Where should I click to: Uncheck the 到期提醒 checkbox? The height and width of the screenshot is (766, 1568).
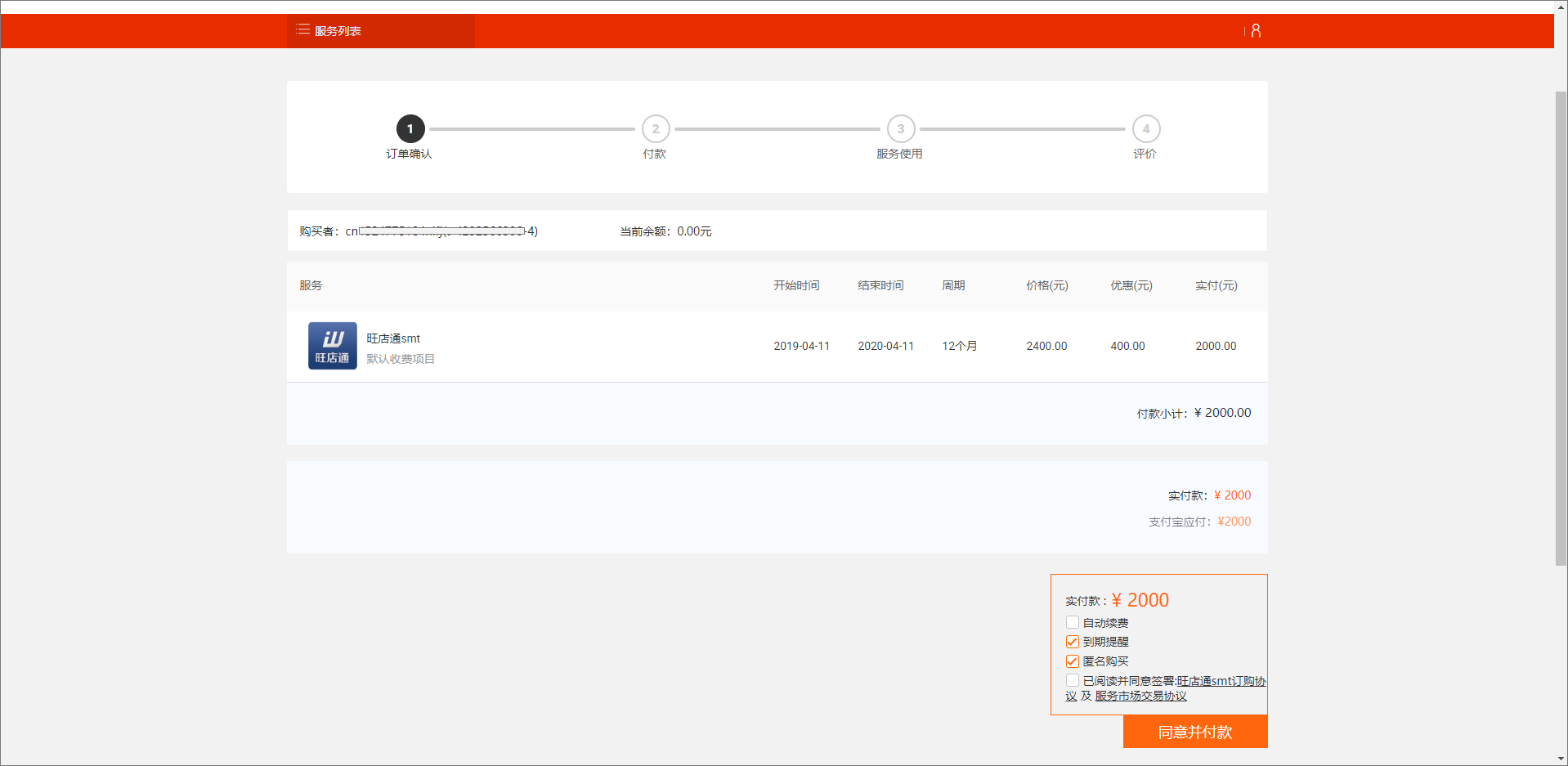click(1073, 642)
